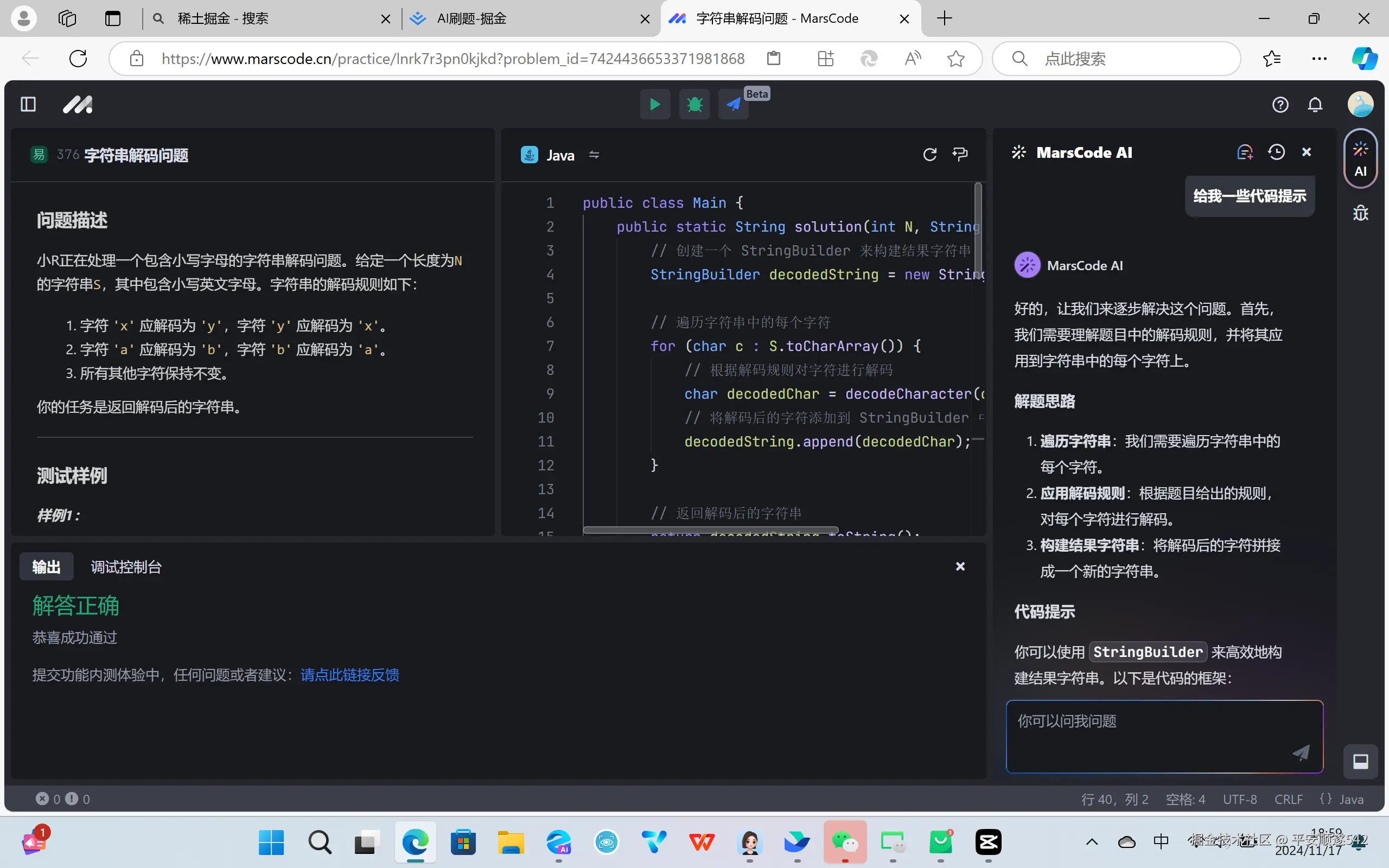The image size is (1389, 868).
Task: Reset the code with the refresh icon
Action: click(x=929, y=155)
